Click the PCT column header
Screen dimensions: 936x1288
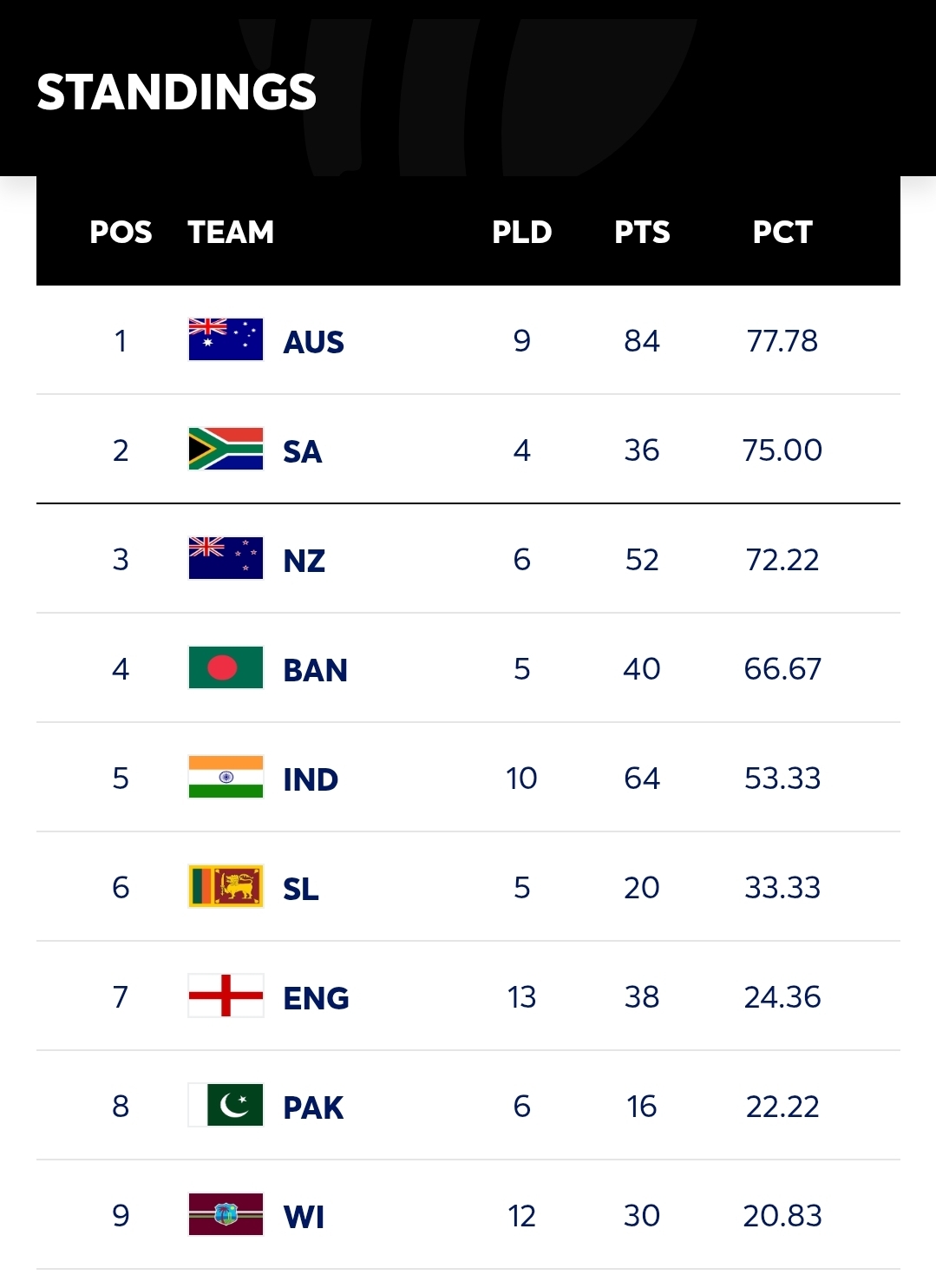(x=782, y=232)
